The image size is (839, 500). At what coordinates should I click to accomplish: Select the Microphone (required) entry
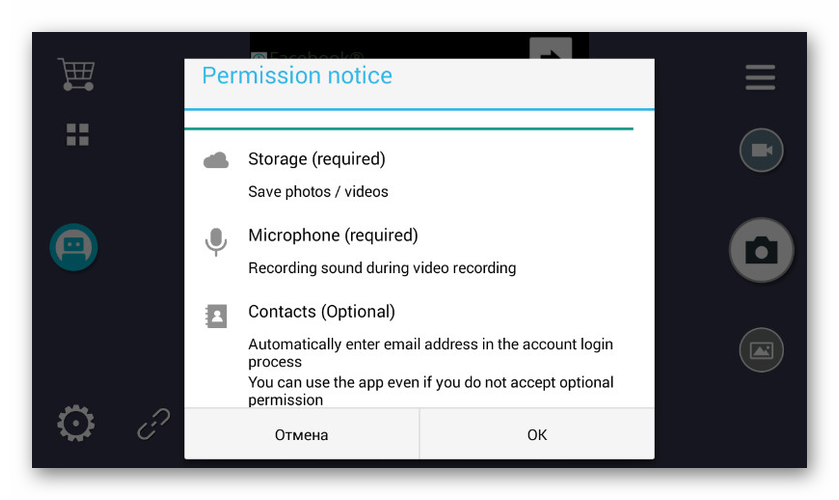tap(333, 236)
